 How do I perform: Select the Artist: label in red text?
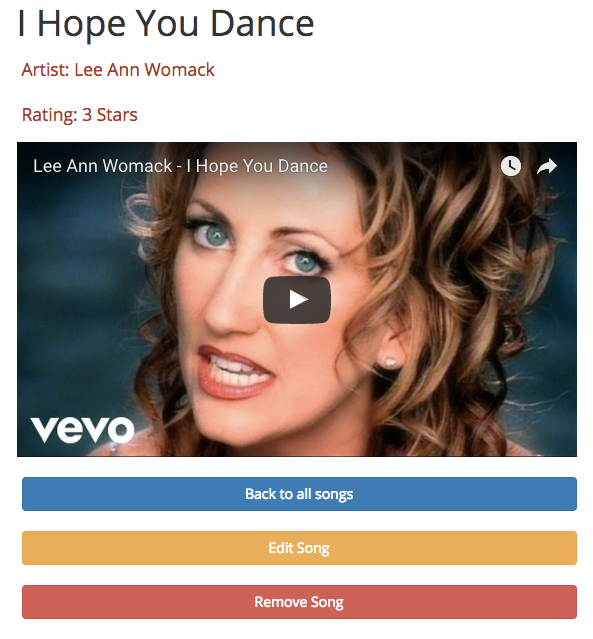tap(45, 70)
